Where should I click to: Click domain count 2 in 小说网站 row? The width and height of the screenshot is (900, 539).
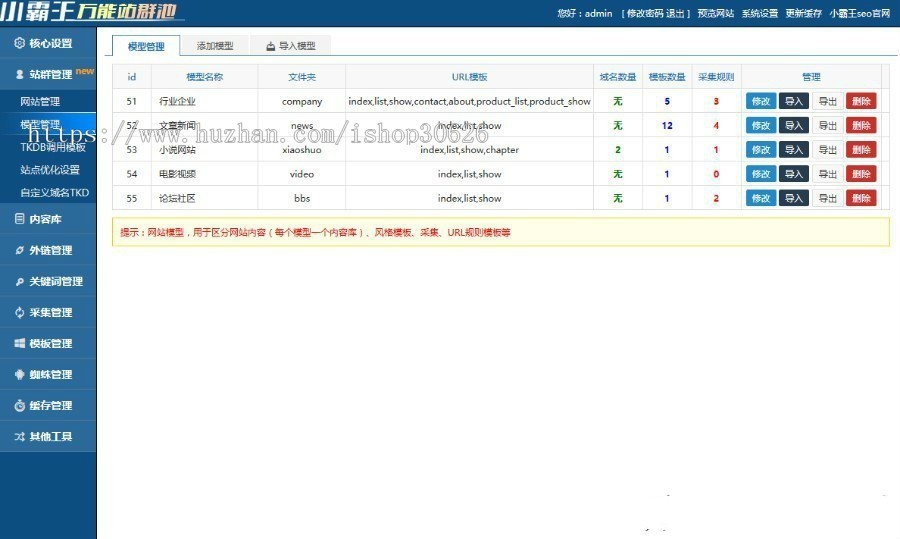click(x=618, y=150)
